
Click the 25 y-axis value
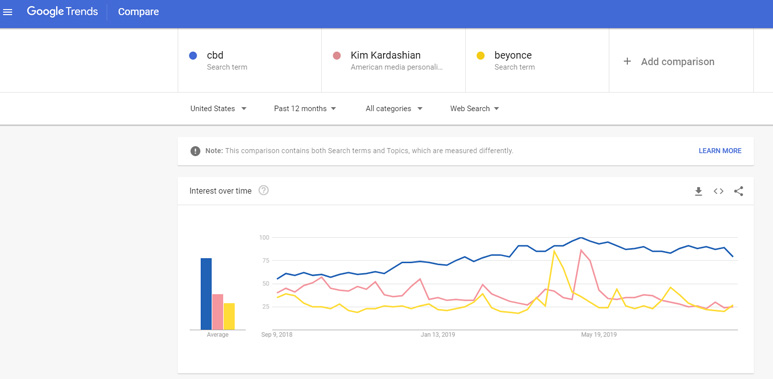point(266,307)
